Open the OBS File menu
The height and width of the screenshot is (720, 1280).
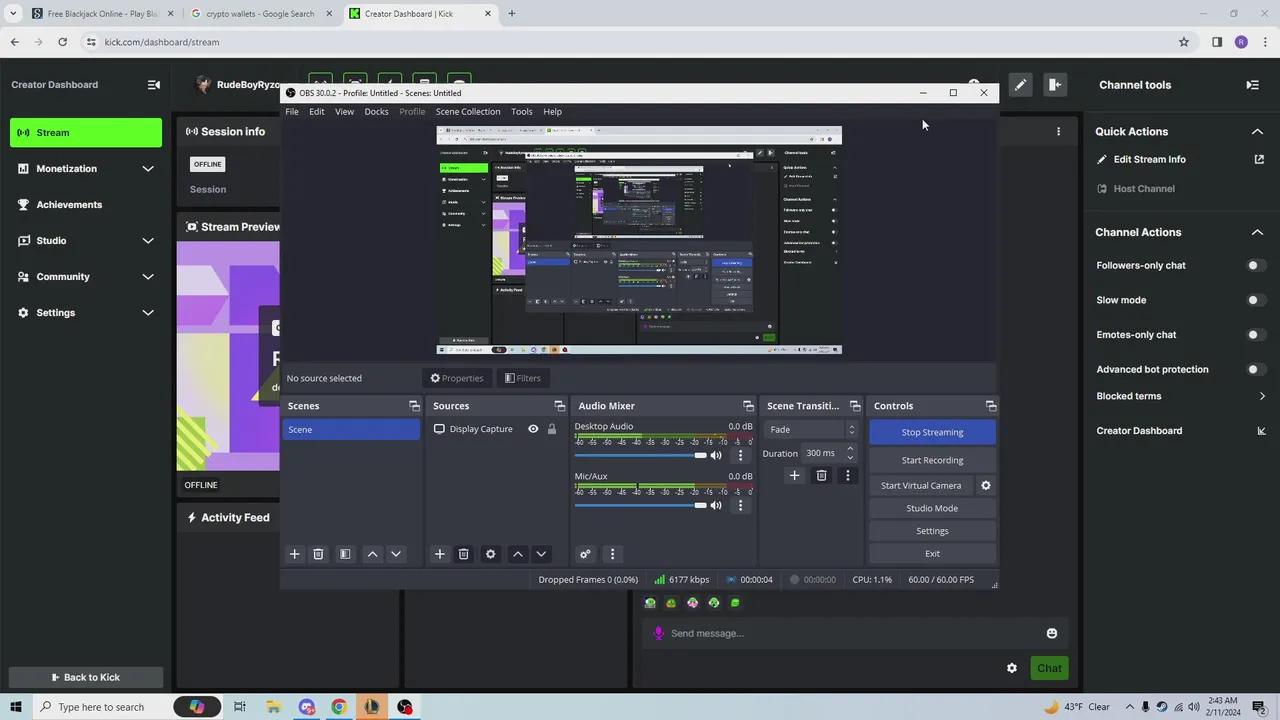pyautogui.click(x=291, y=112)
